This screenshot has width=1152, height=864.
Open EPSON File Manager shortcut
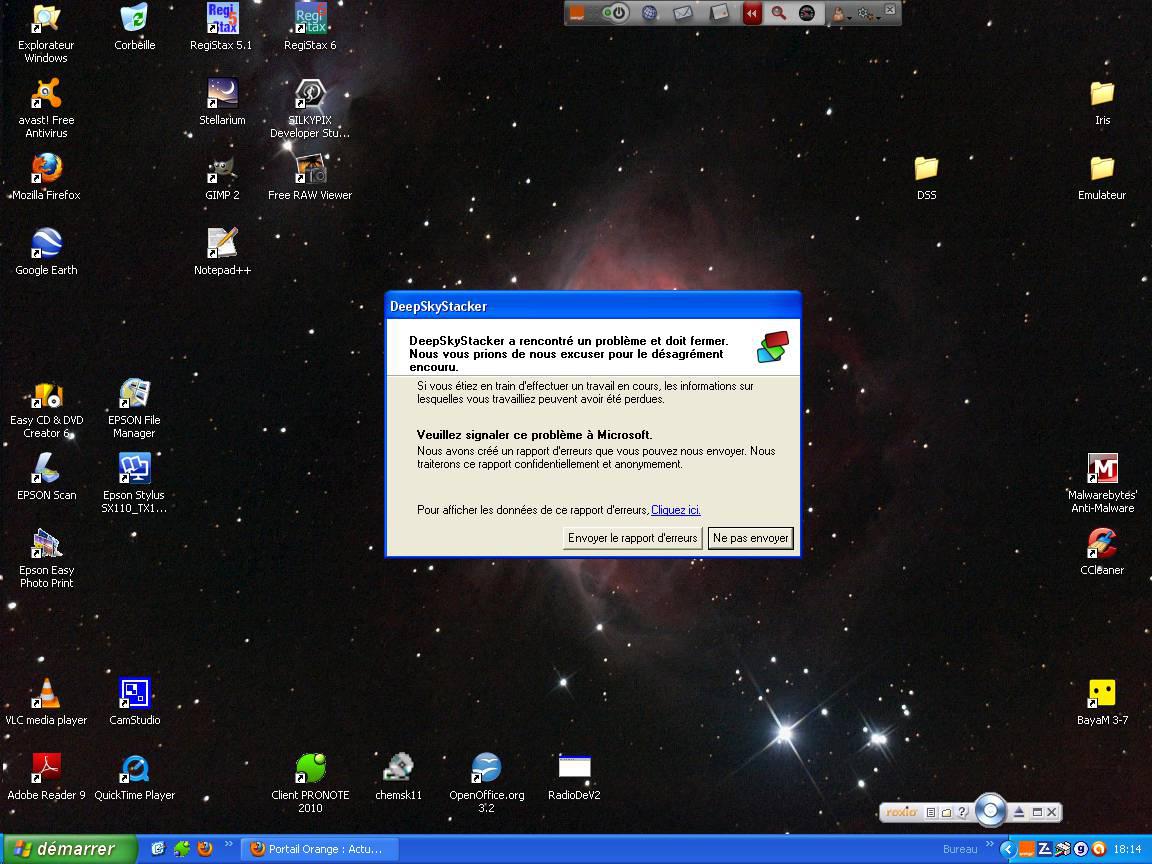[134, 408]
